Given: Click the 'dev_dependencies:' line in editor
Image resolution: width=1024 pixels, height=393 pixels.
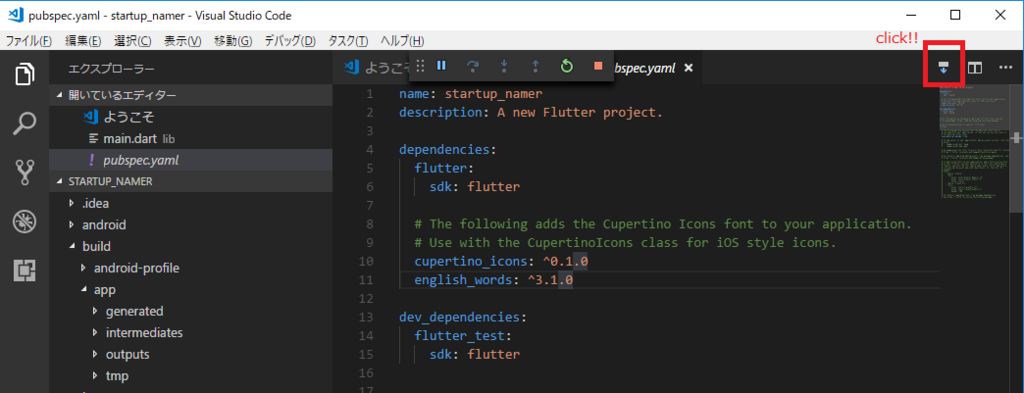Looking at the screenshot, I should [463, 317].
